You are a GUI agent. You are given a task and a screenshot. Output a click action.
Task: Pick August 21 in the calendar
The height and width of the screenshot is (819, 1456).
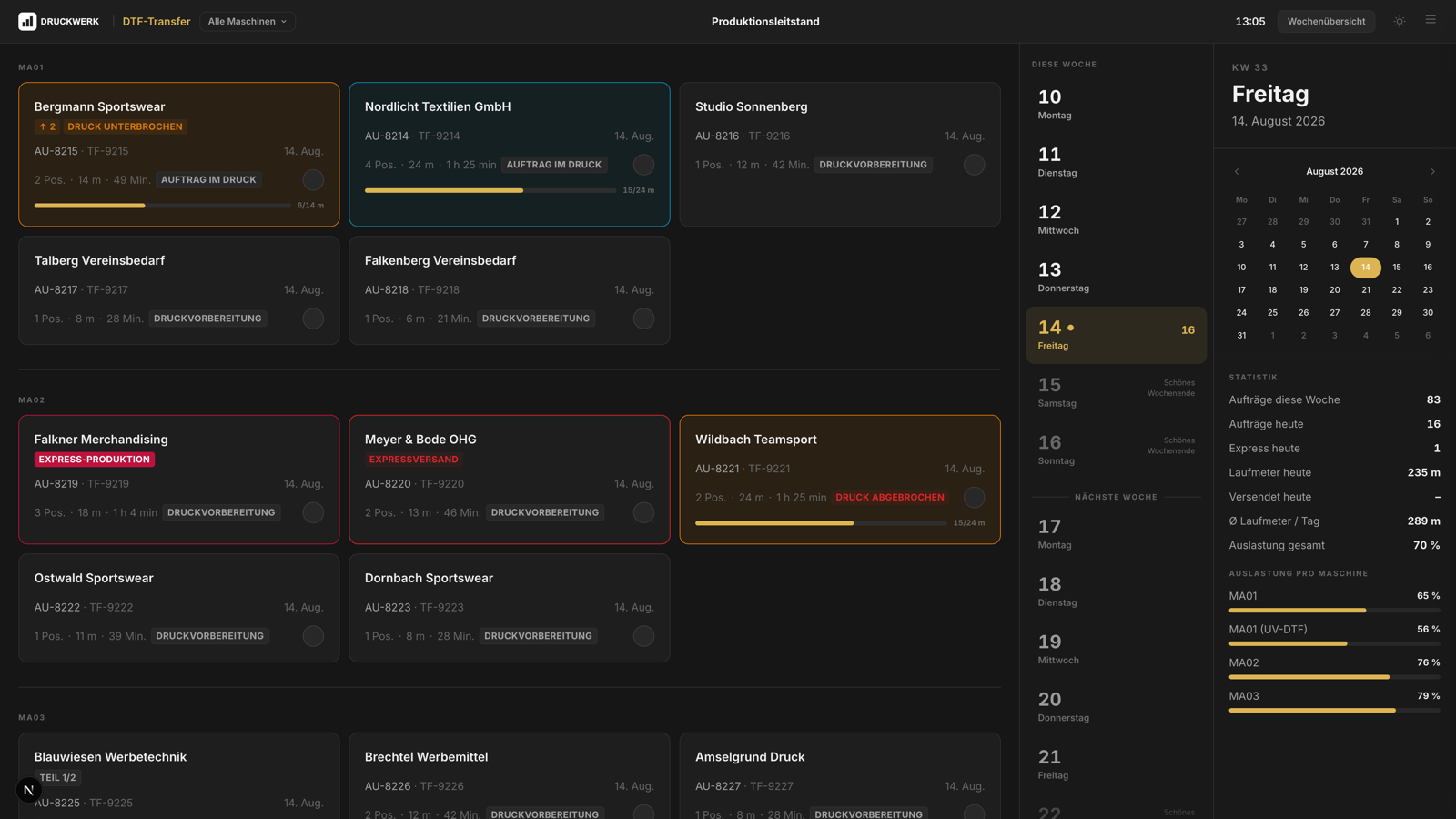click(1365, 289)
